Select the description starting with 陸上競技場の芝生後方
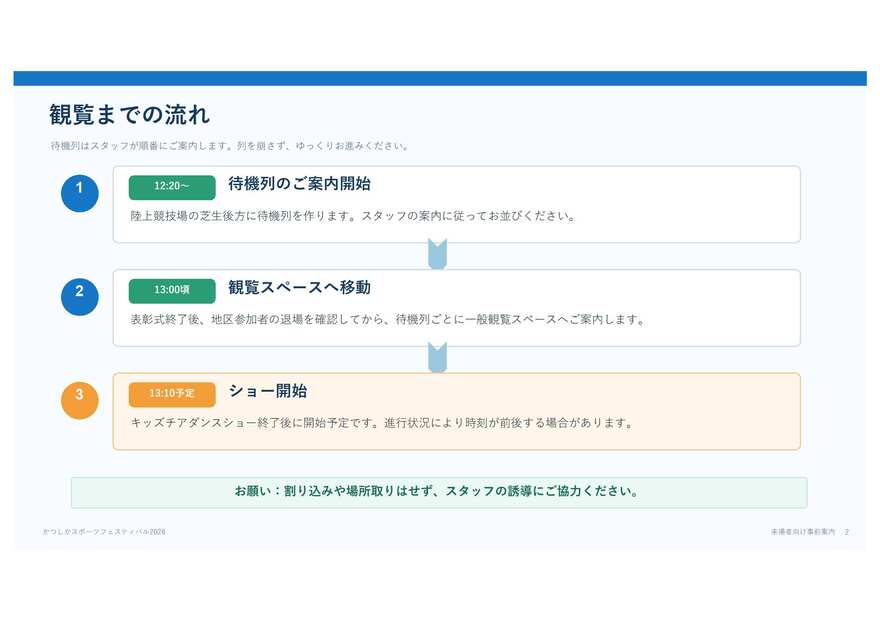 pyautogui.click(x=353, y=216)
